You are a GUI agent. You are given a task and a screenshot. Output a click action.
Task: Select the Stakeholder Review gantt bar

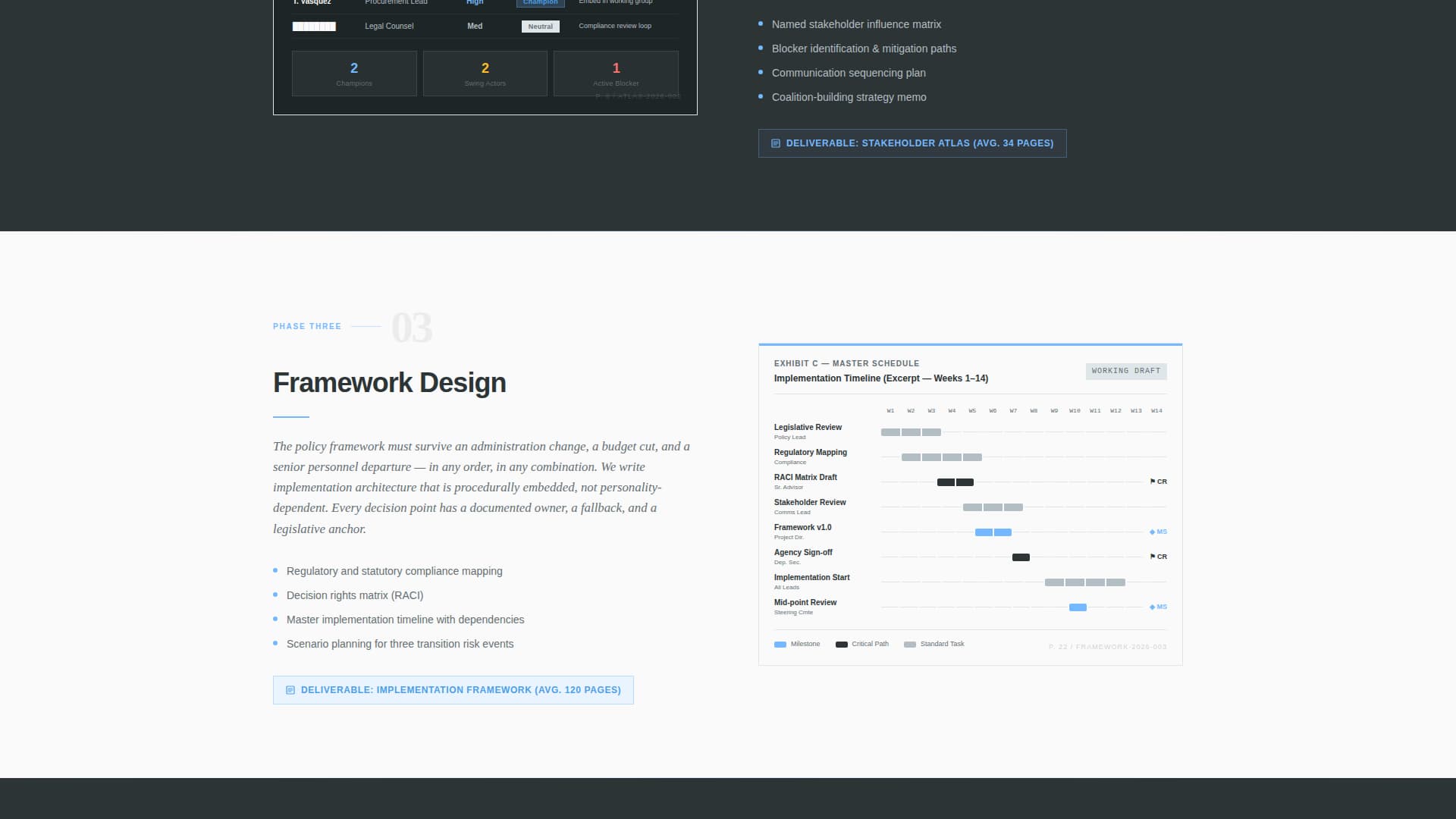pyautogui.click(x=993, y=507)
